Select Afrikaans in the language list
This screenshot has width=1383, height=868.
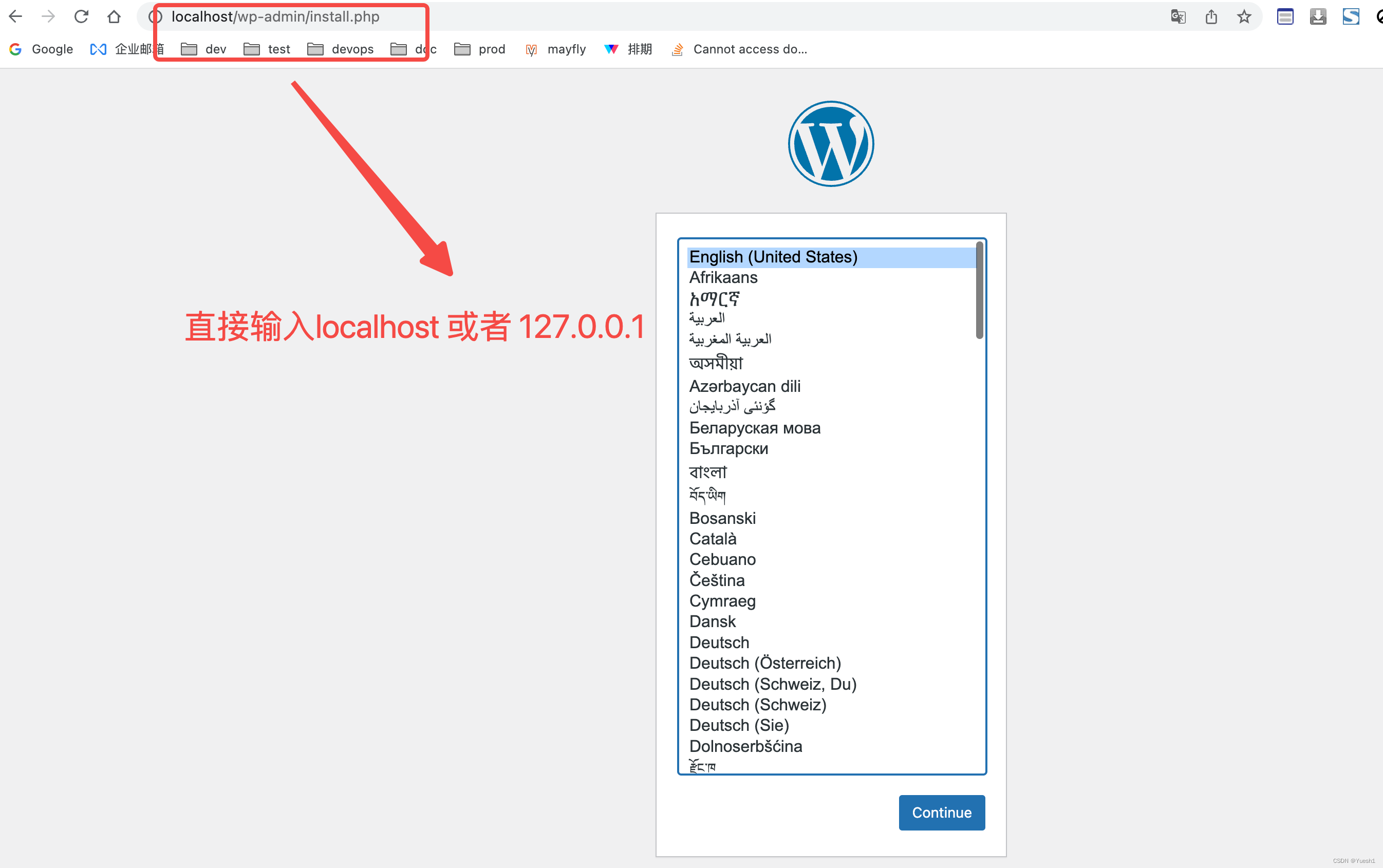tap(831, 277)
